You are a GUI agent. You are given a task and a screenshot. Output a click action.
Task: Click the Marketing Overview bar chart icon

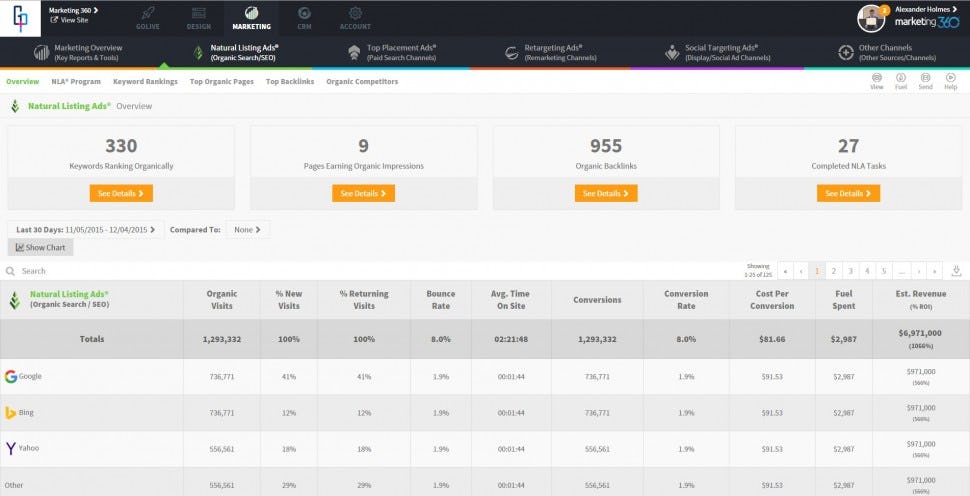(41, 53)
